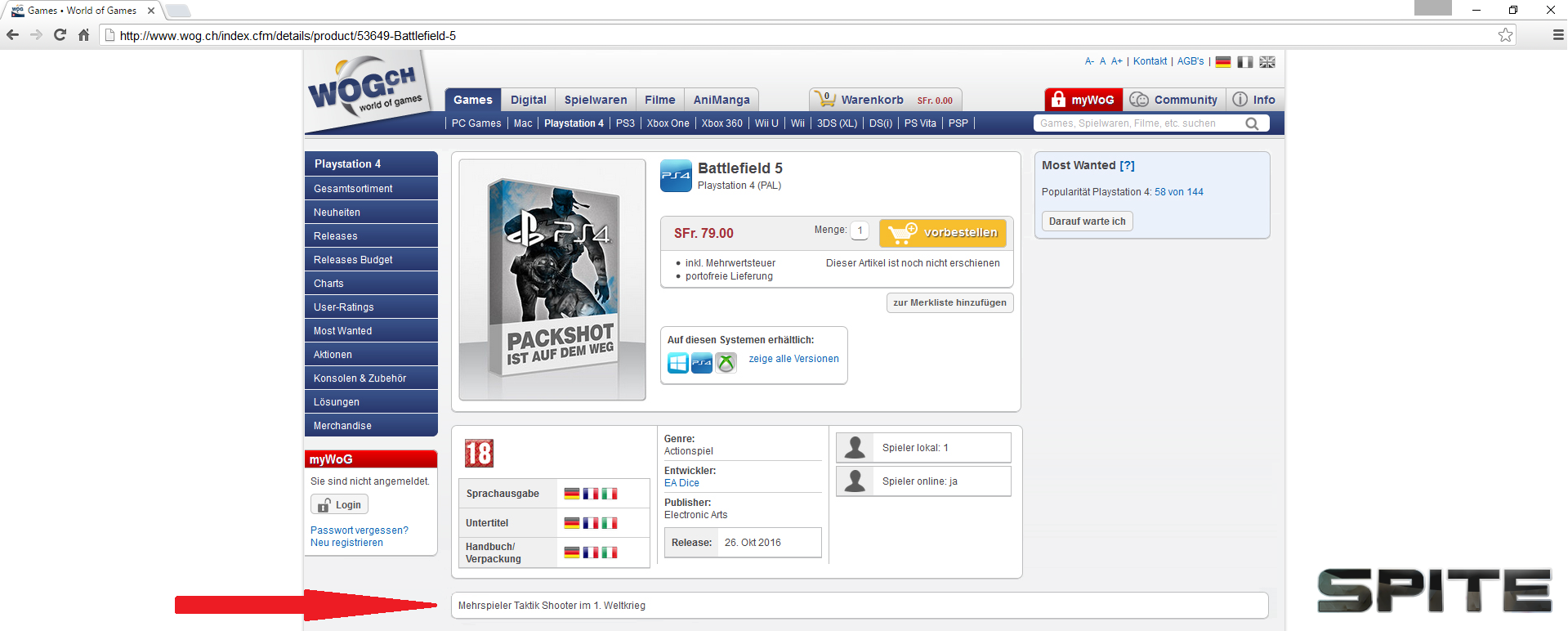This screenshot has height=631, width=1568.
Task: Open User-Ratings in sidebar
Action: (371, 307)
